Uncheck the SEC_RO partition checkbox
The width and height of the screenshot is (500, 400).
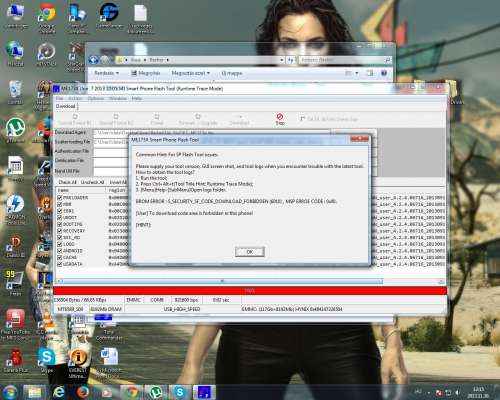(60, 237)
